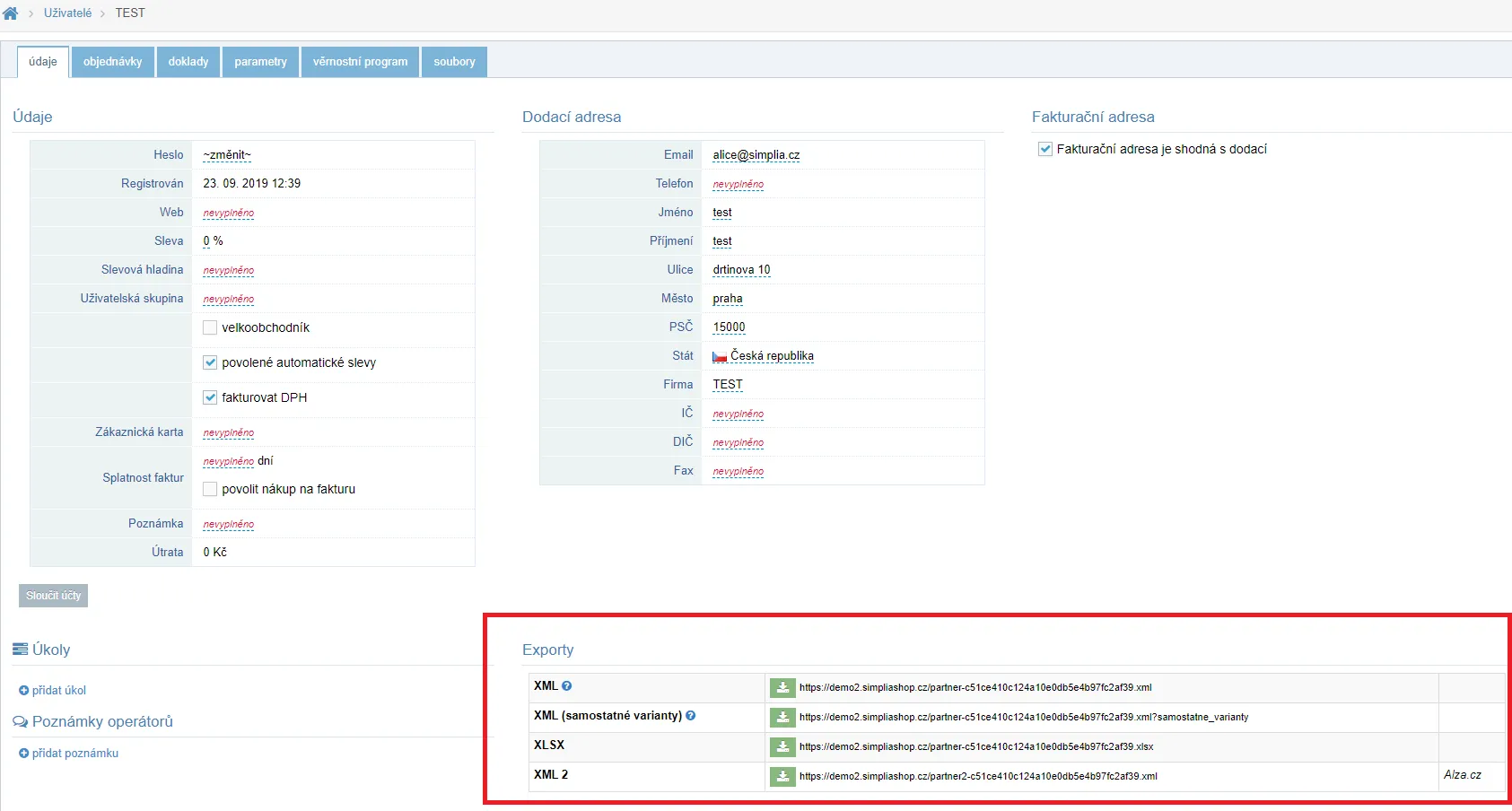The height and width of the screenshot is (811, 1512).
Task: Switch to the údaje tab
Action: [43, 62]
